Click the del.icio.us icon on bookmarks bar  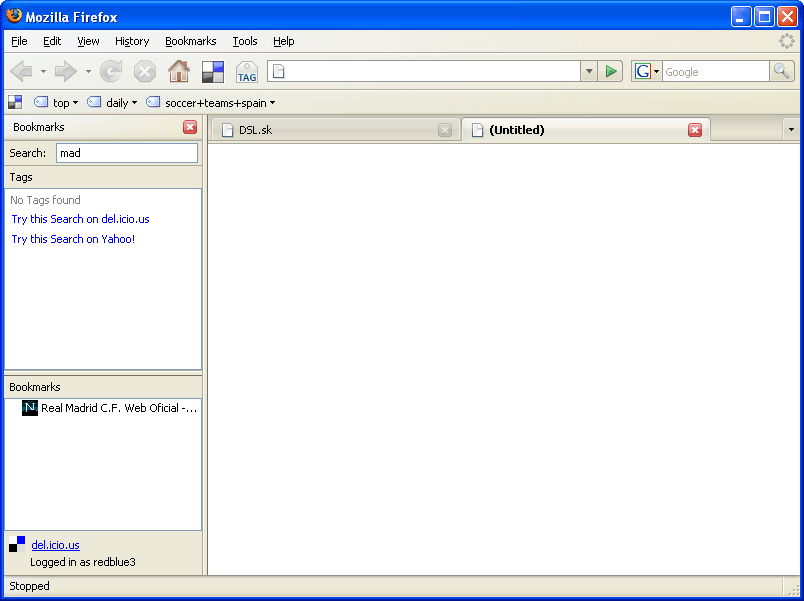point(15,103)
